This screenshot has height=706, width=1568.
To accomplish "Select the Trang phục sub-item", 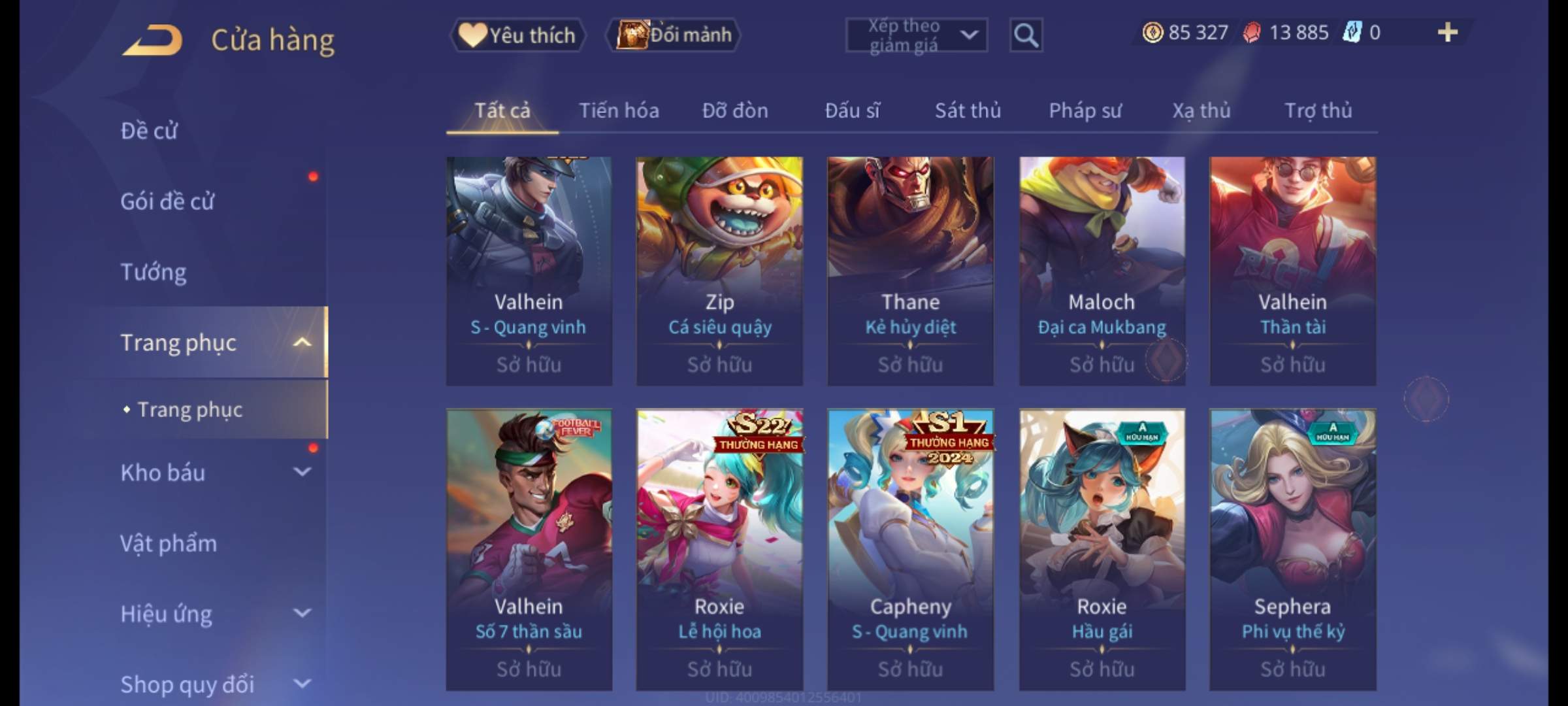I will (189, 410).
